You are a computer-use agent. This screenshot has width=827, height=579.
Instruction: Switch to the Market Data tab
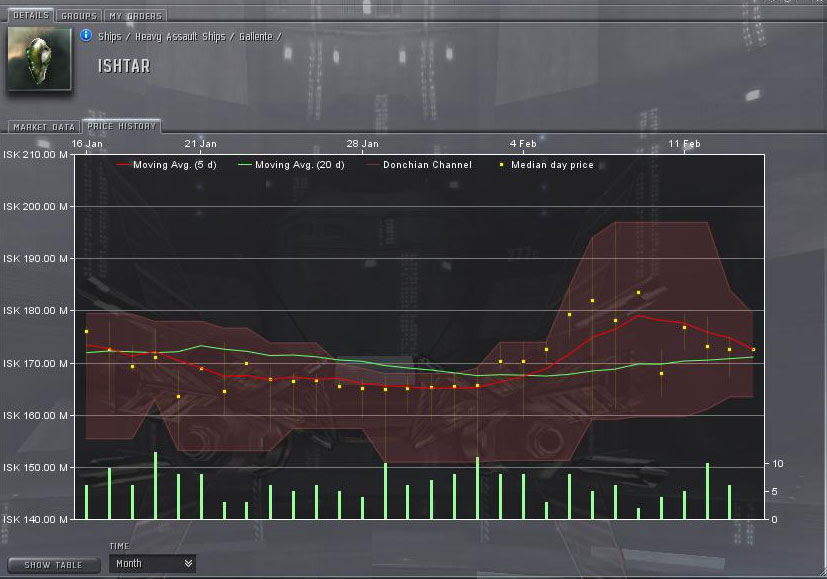[44, 127]
